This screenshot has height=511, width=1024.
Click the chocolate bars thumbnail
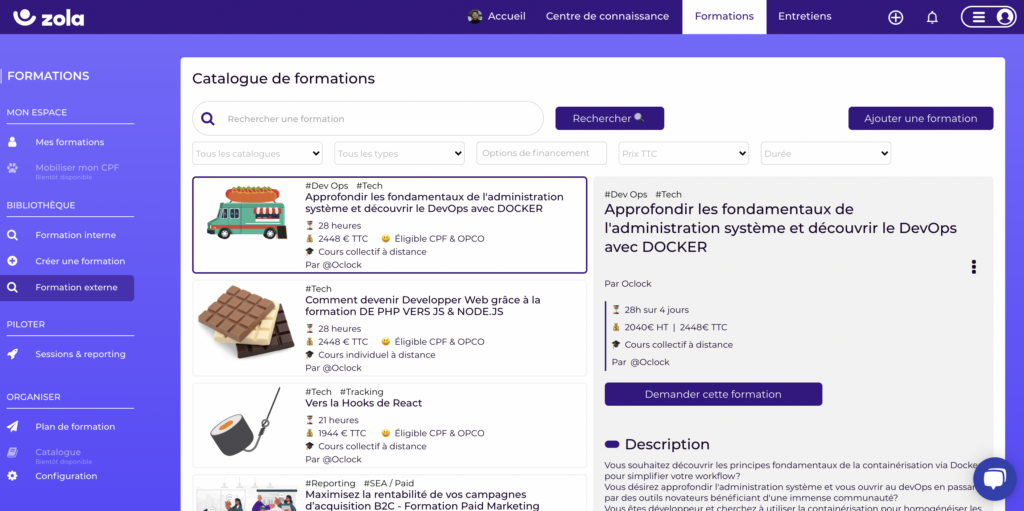pos(247,321)
